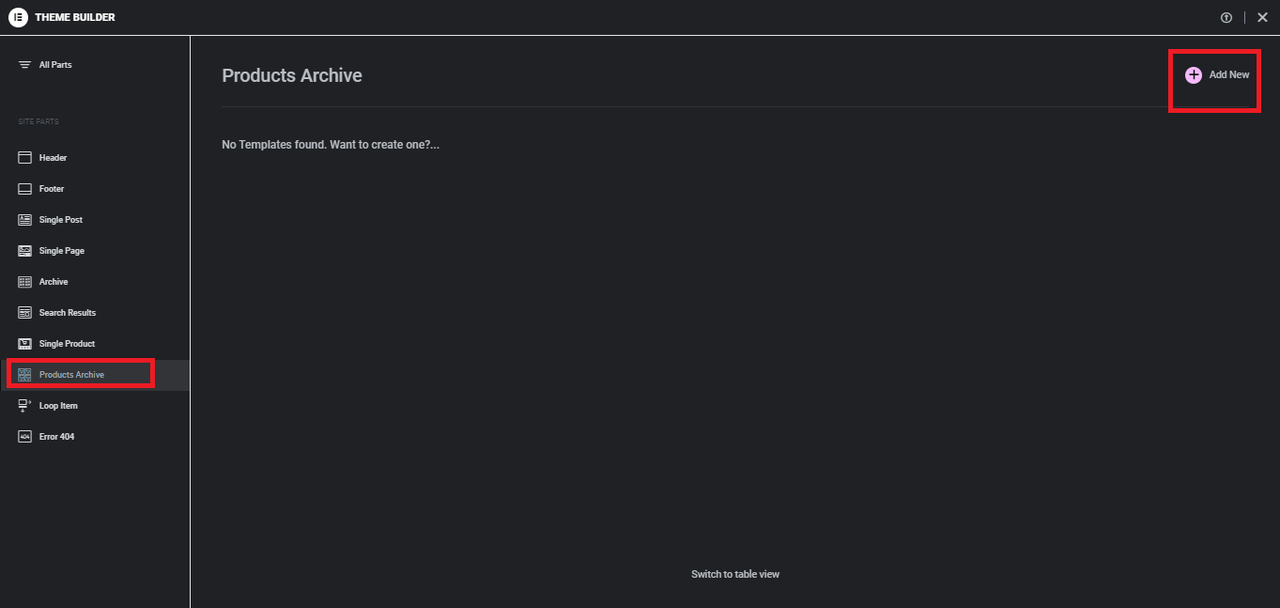Open Single Page templates
This screenshot has height=608, width=1280.
[x=62, y=251]
